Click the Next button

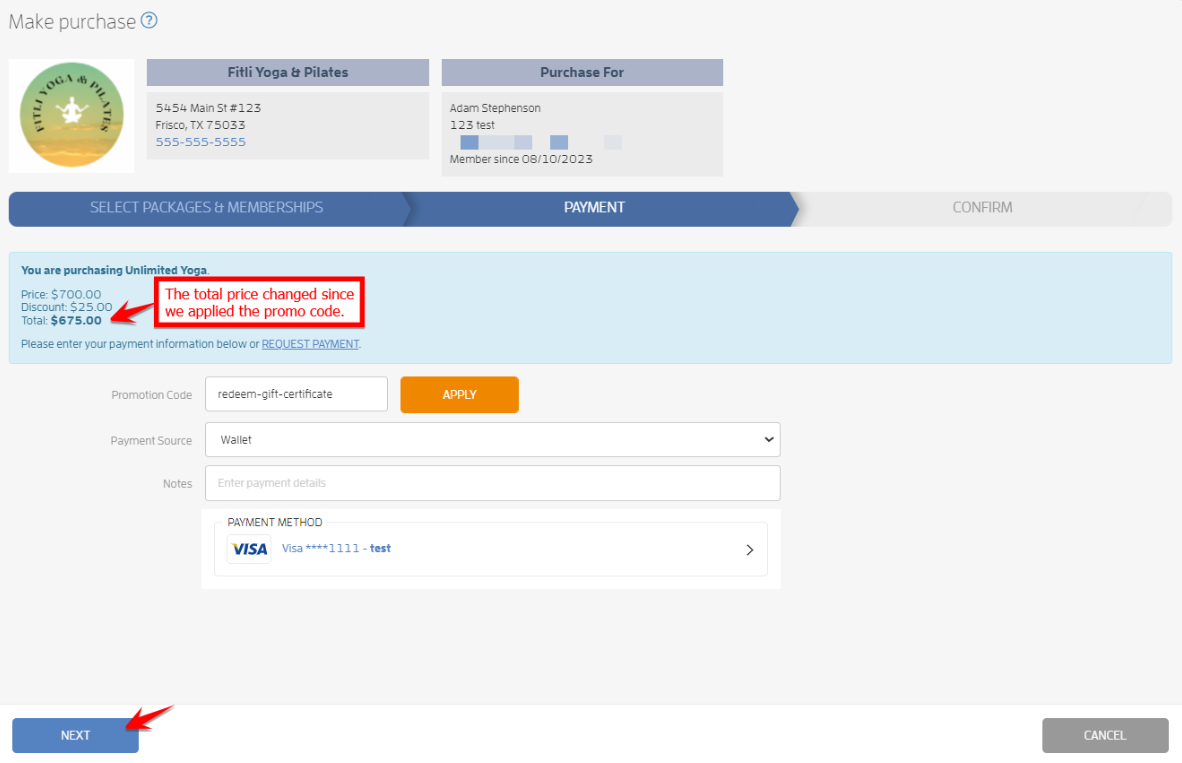pyautogui.click(x=75, y=735)
